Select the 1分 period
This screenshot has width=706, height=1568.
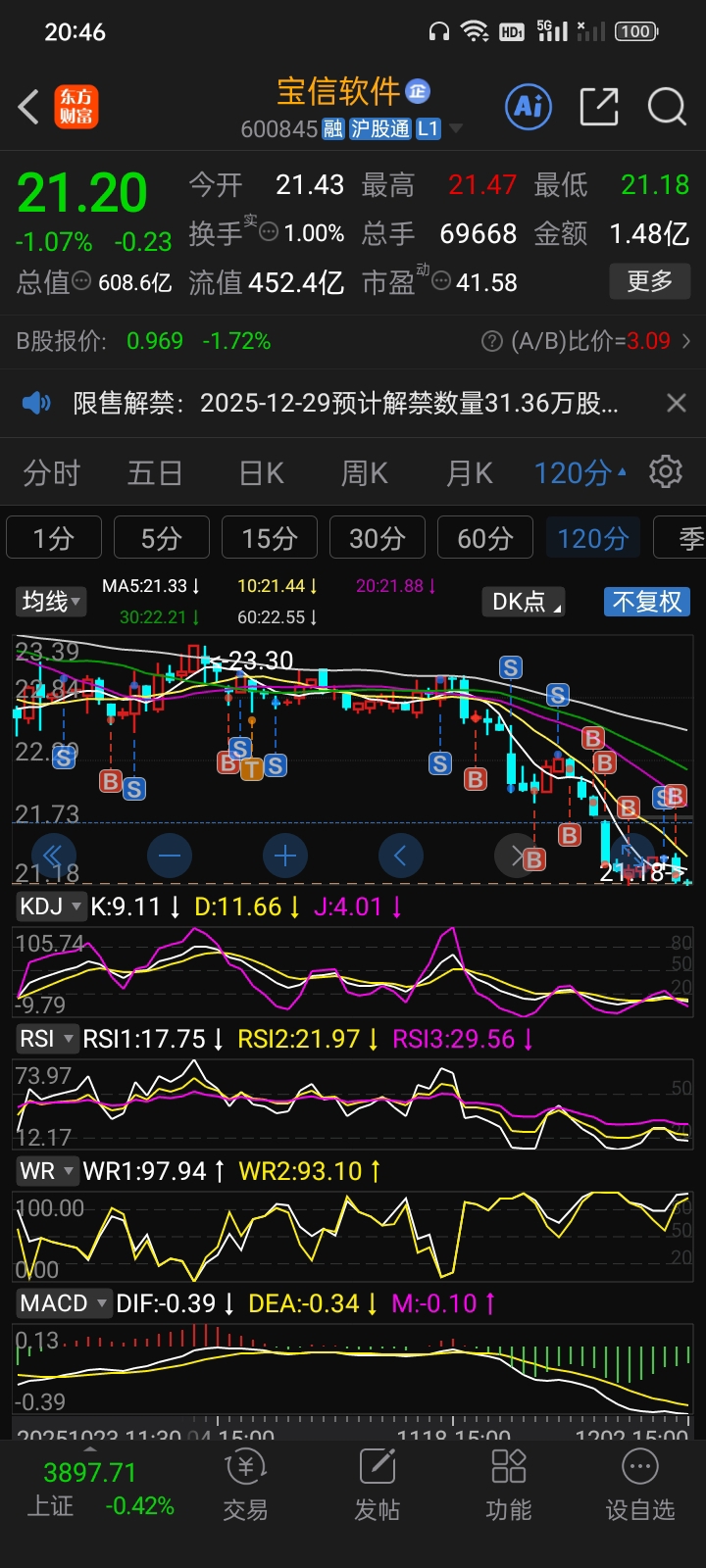(54, 537)
